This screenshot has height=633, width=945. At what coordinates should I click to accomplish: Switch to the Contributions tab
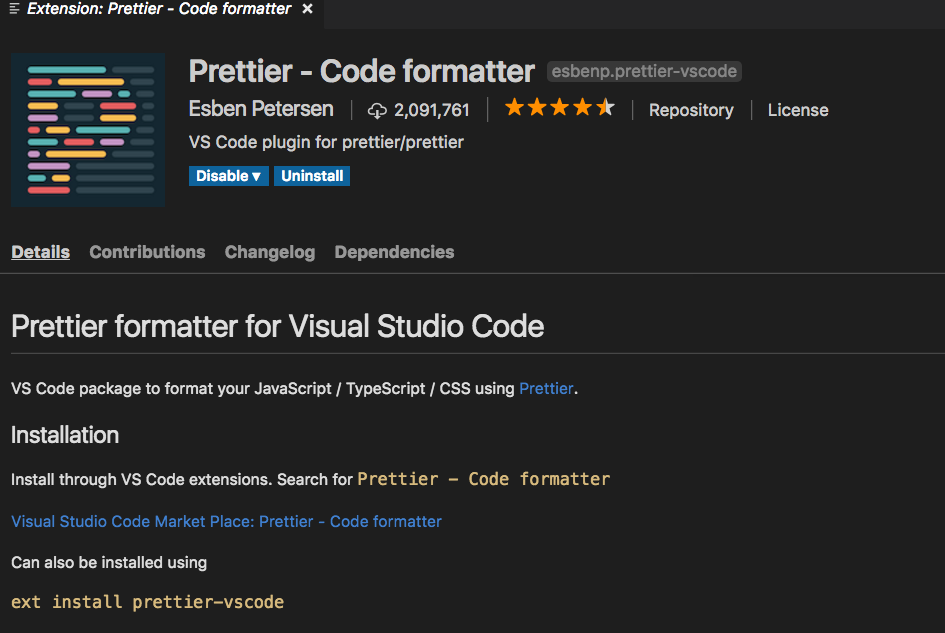147,252
